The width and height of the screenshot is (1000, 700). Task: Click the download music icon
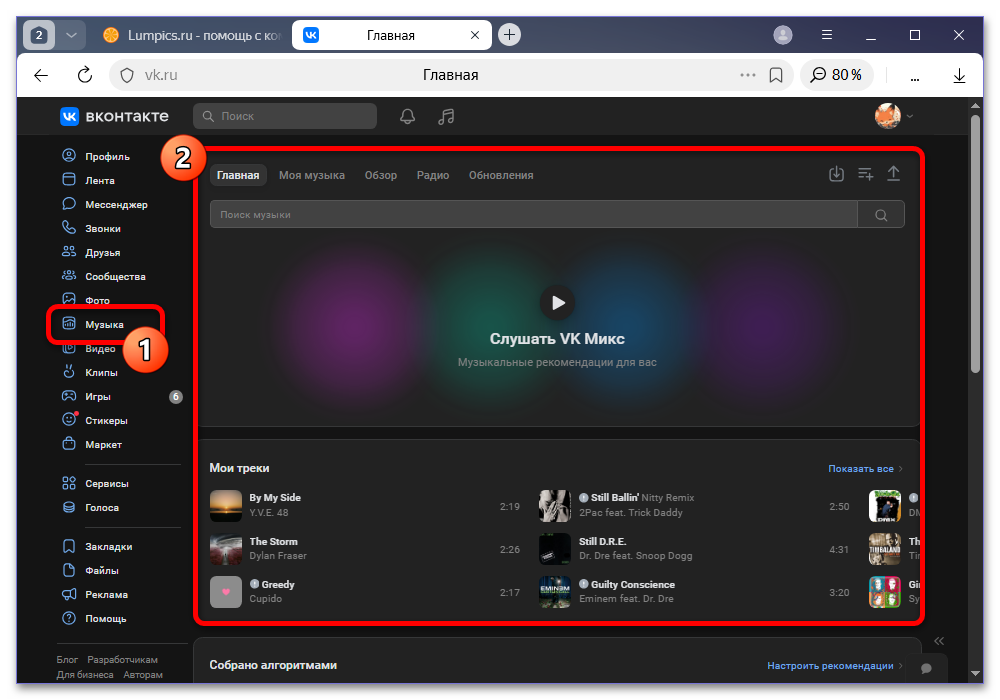pyautogui.click(x=836, y=173)
